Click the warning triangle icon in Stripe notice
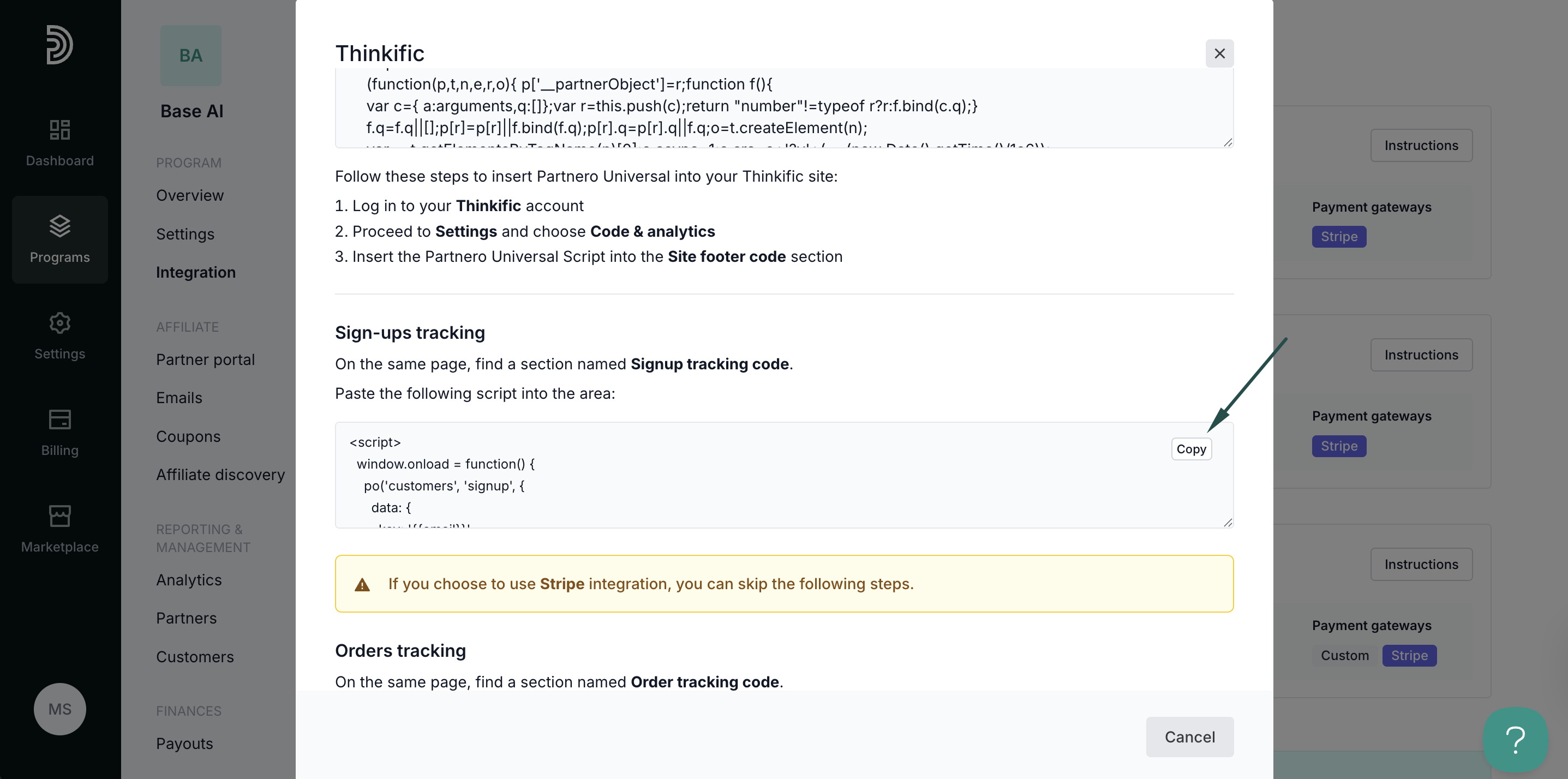Screen dimensions: 1568x779 pyautogui.click(x=362, y=585)
